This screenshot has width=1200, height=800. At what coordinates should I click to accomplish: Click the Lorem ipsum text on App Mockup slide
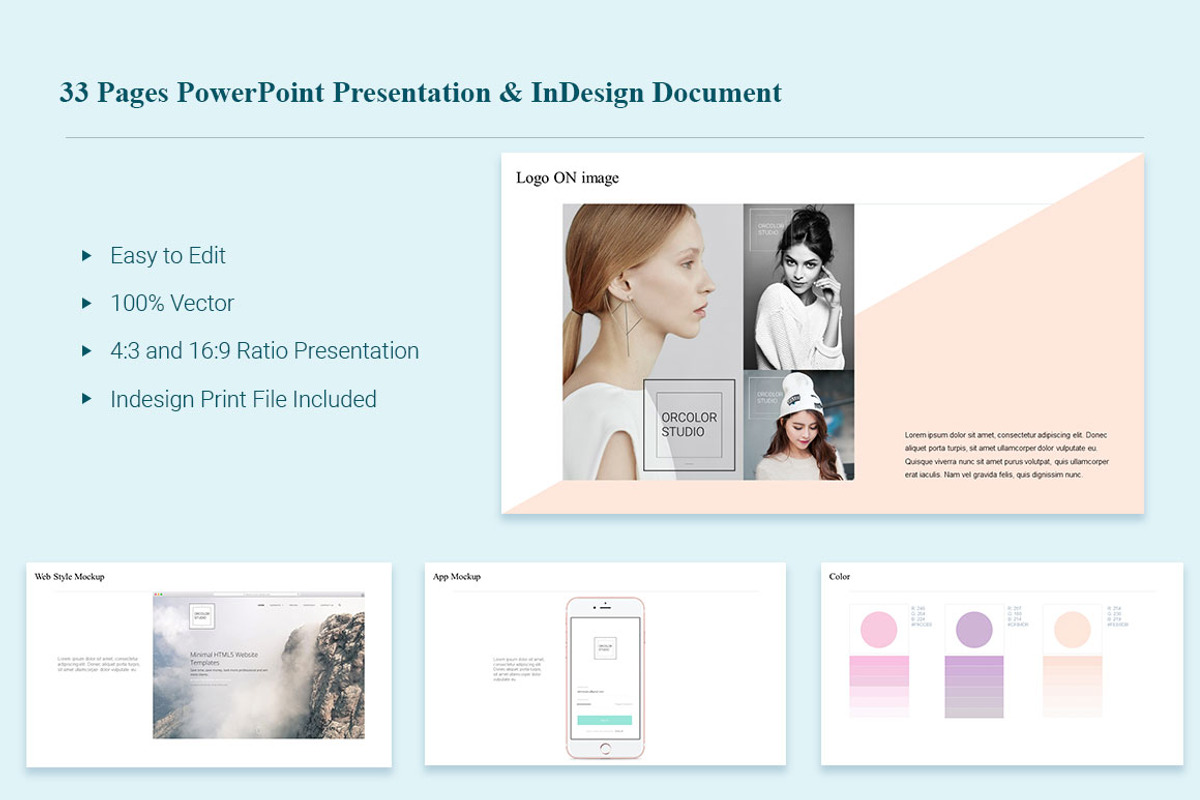(x=519, y=668)
